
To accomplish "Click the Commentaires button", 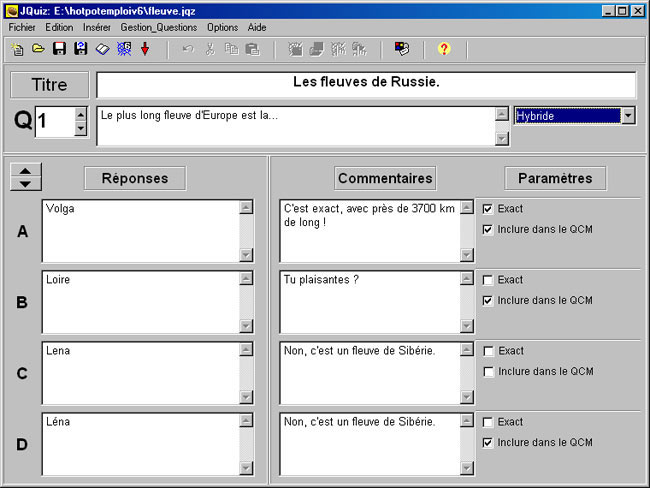I will click(385, 178).
